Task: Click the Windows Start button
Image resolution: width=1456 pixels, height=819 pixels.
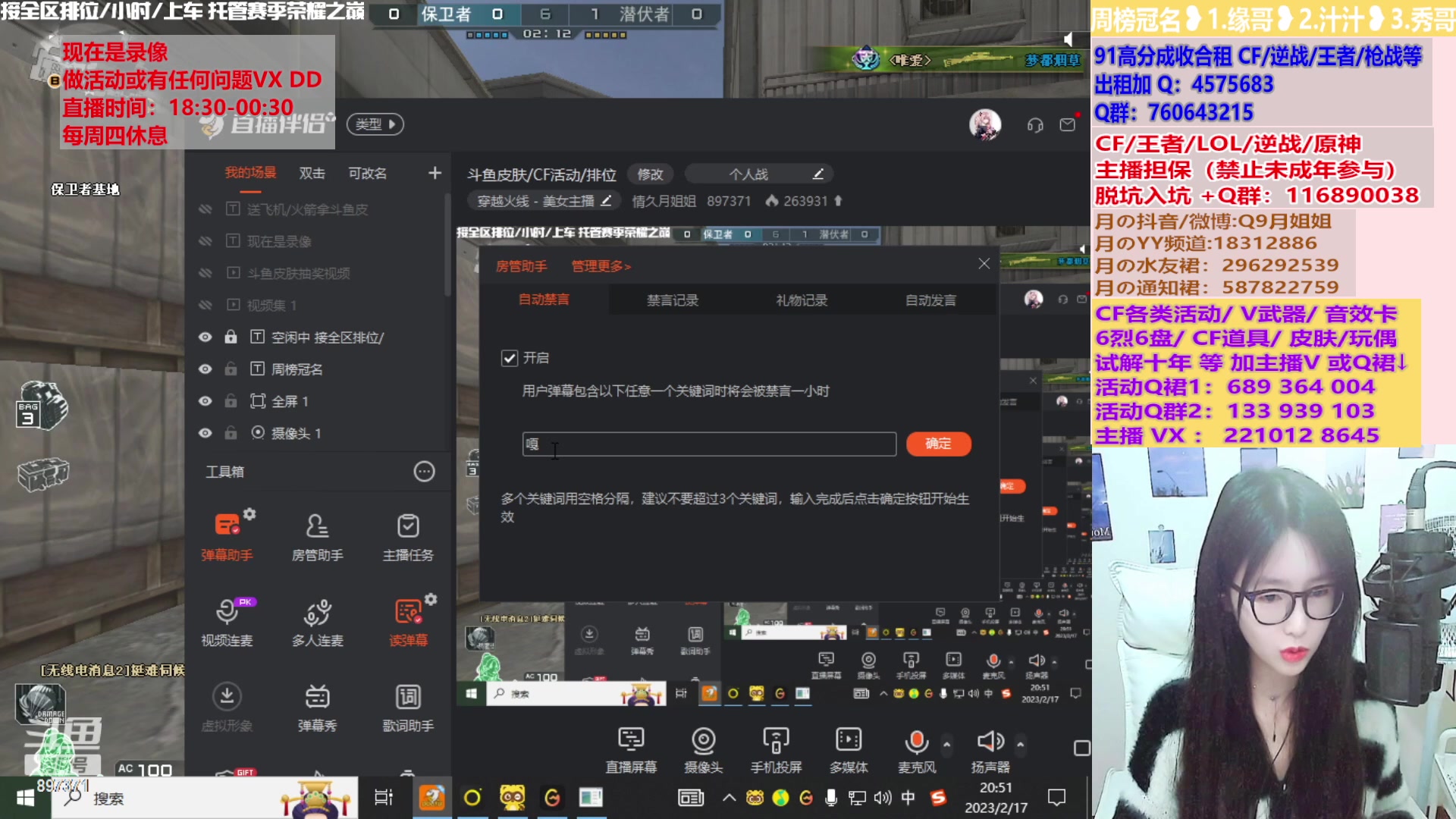Action: point(25,798)
